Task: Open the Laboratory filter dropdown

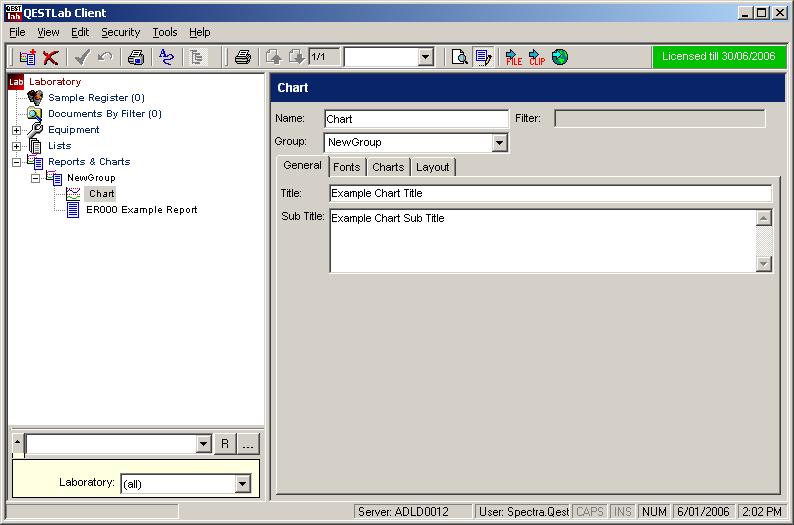Action: (242, 484)
